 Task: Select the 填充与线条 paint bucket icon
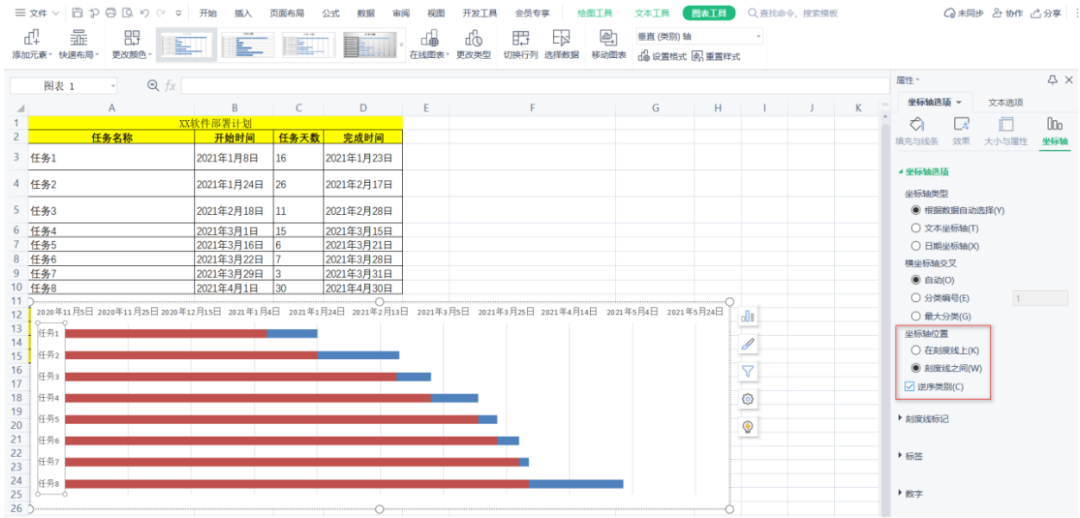916,124
